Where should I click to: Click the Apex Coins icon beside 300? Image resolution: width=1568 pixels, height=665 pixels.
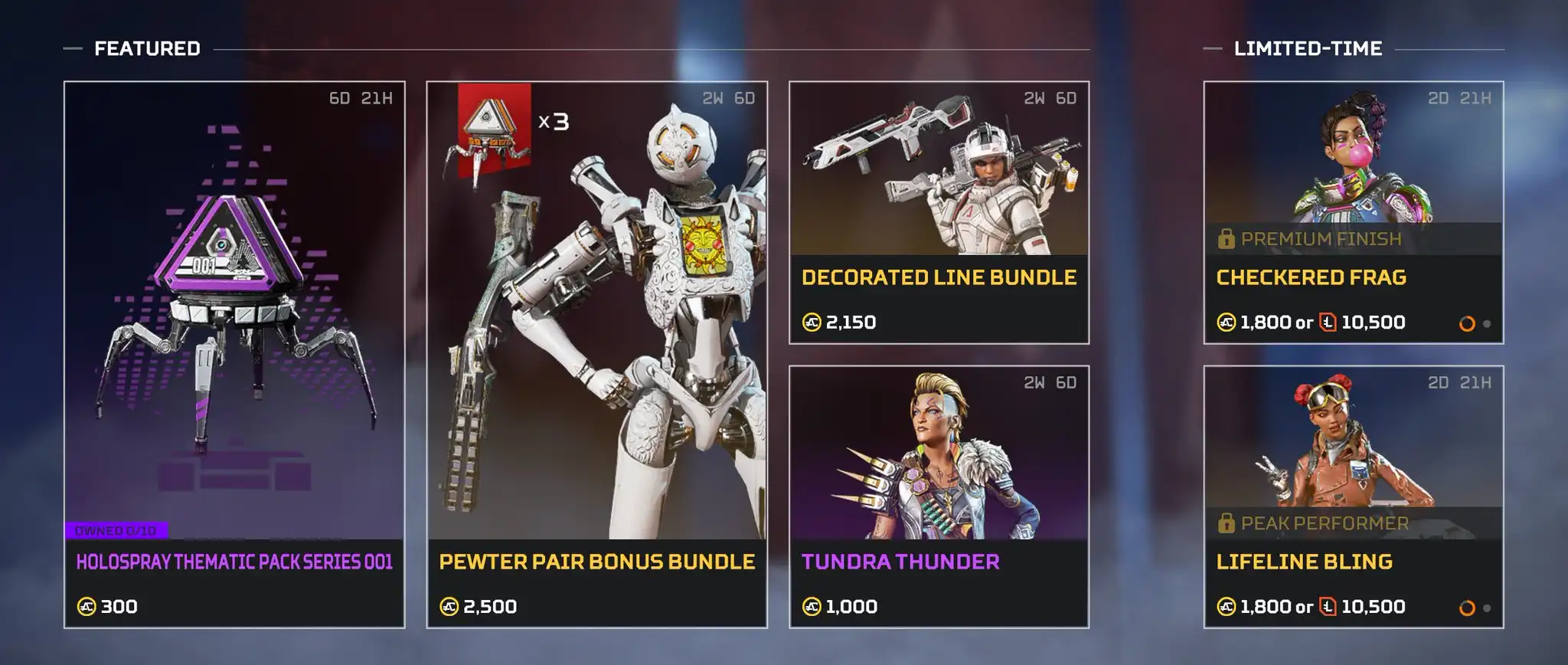pyautogui.click(x=87, y=607)
